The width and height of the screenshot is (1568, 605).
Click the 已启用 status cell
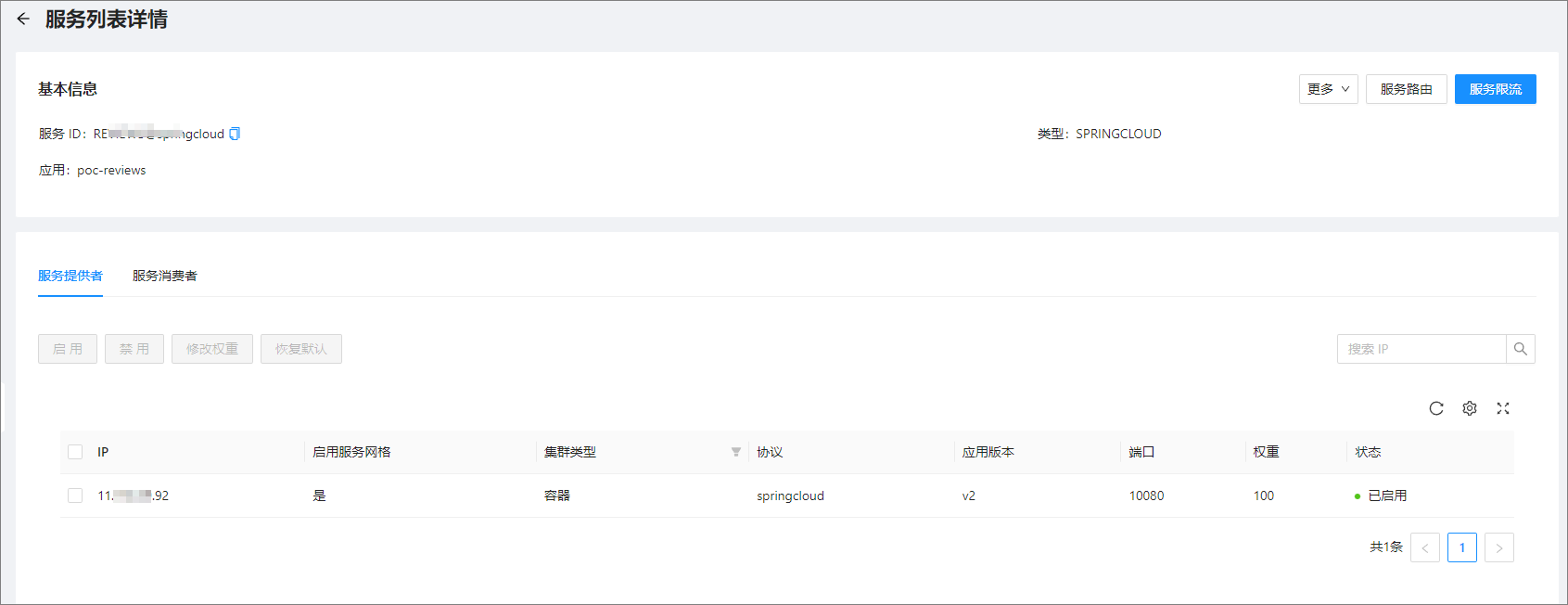1381,496
